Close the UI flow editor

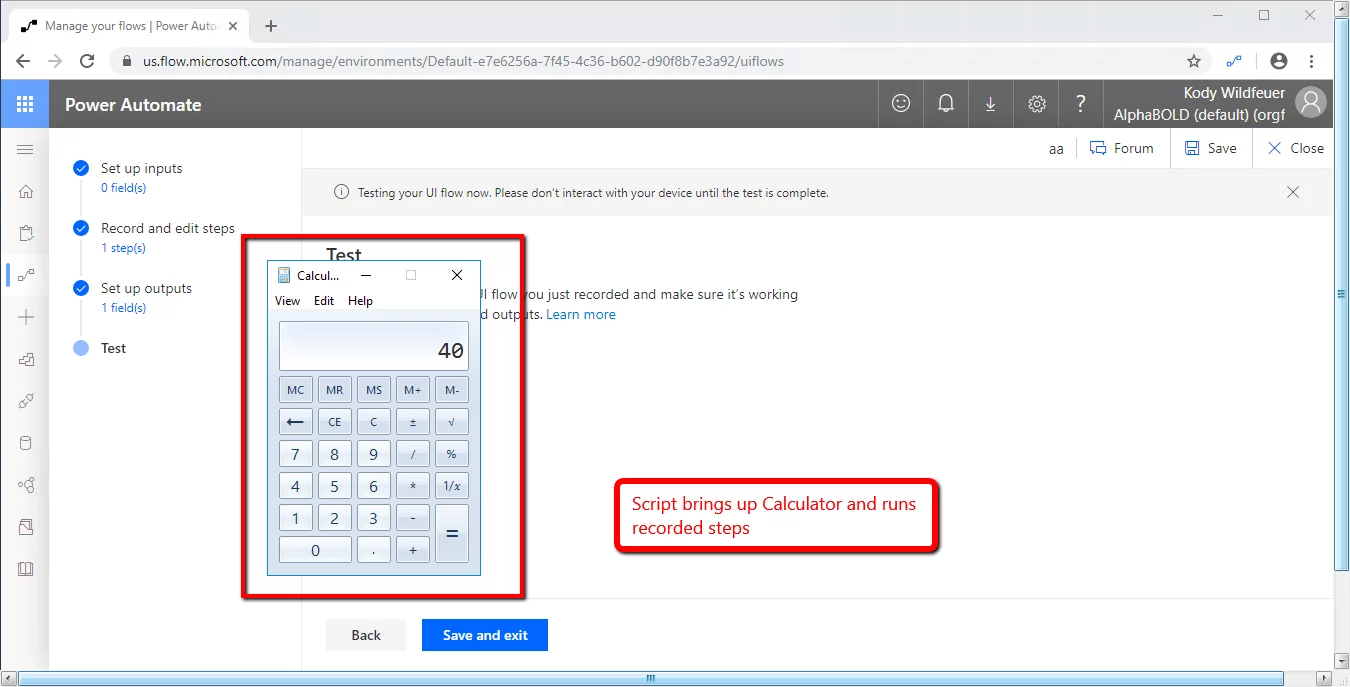coord(1295,148)
